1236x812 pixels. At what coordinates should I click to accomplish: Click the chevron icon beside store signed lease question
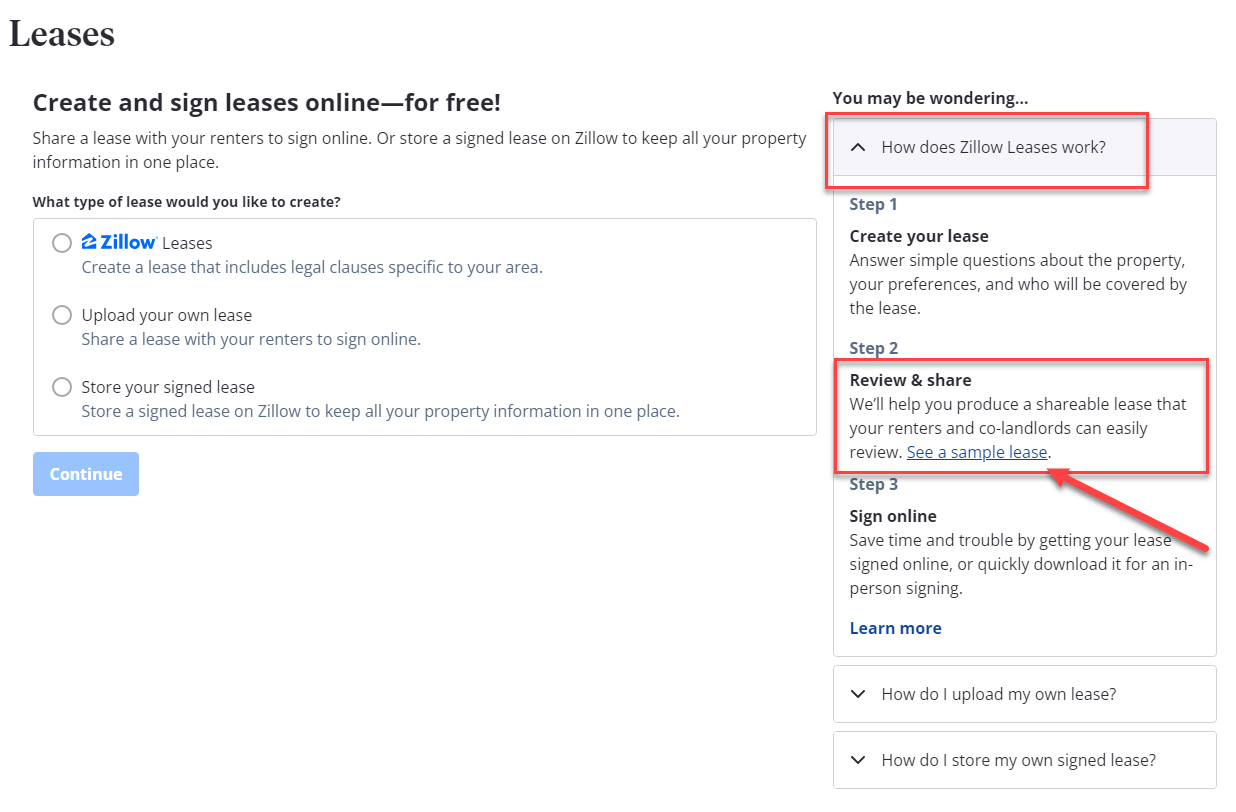coord(858,760)
